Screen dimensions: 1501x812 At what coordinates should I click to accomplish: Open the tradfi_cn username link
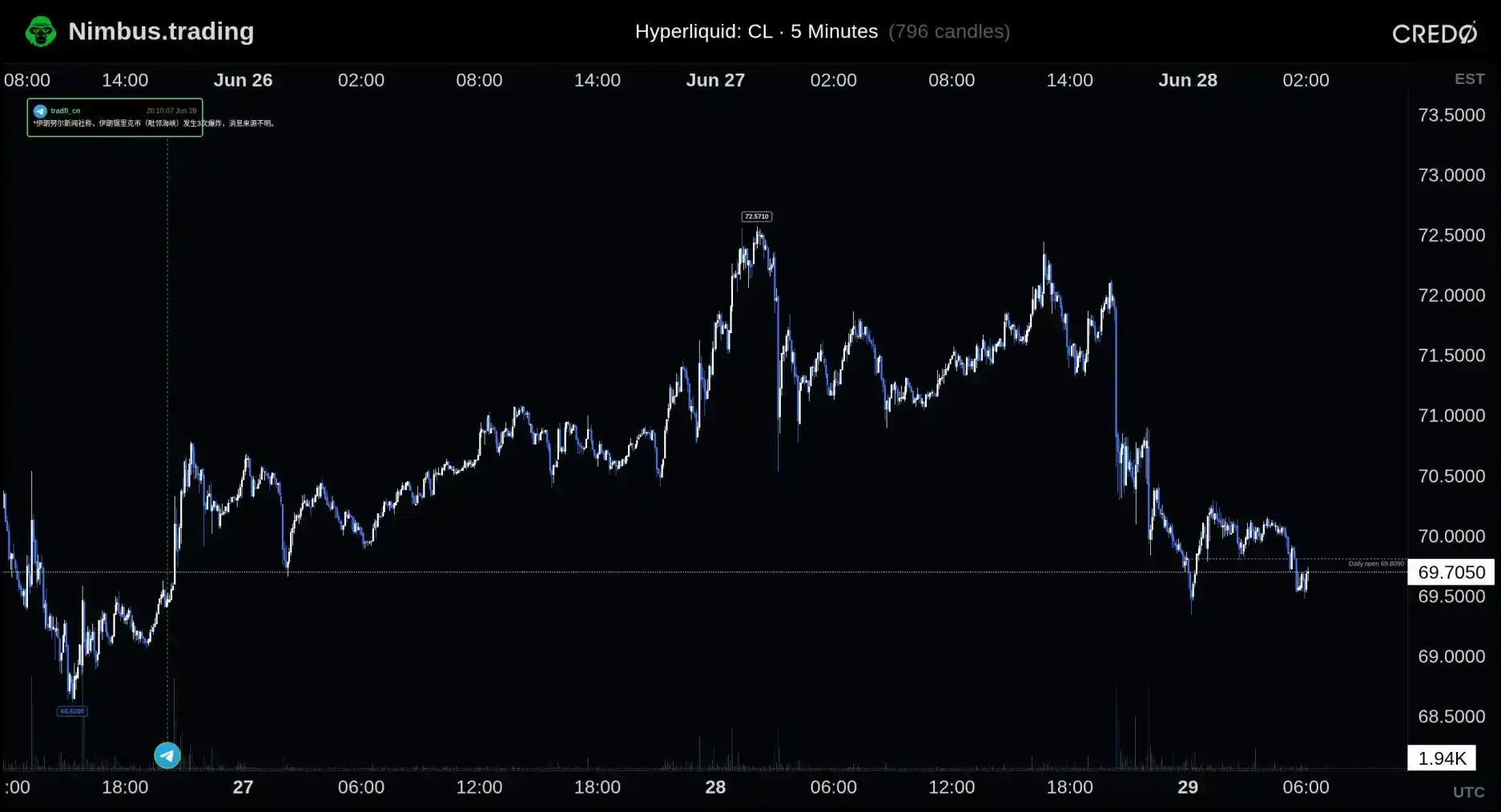(x=65, y=111)
